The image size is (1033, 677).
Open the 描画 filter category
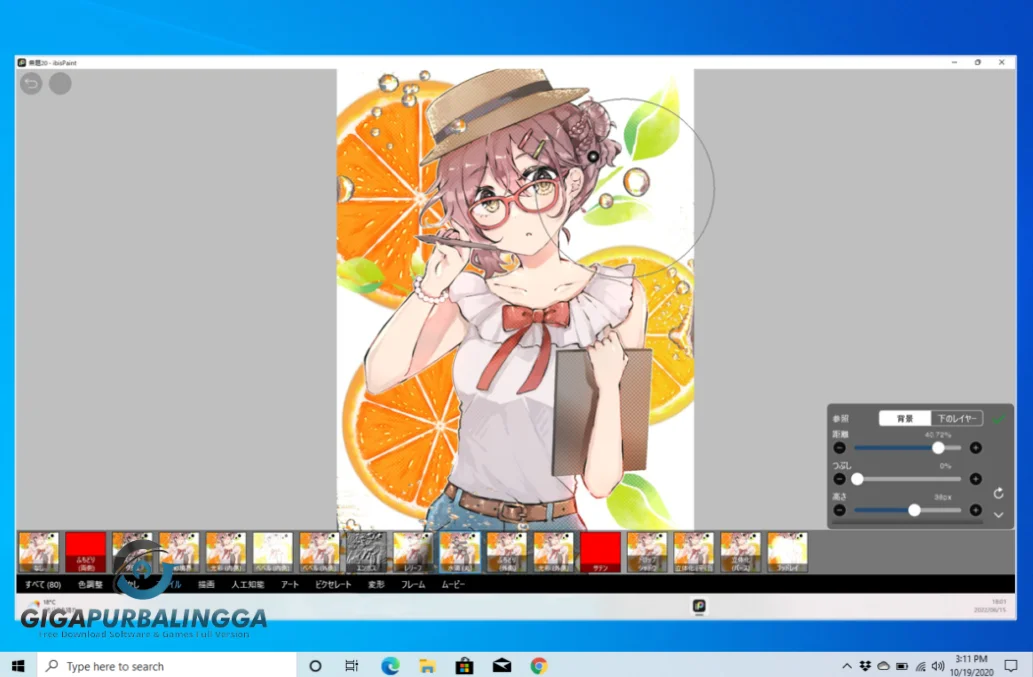pyautogui.click(x=206, y=584)
